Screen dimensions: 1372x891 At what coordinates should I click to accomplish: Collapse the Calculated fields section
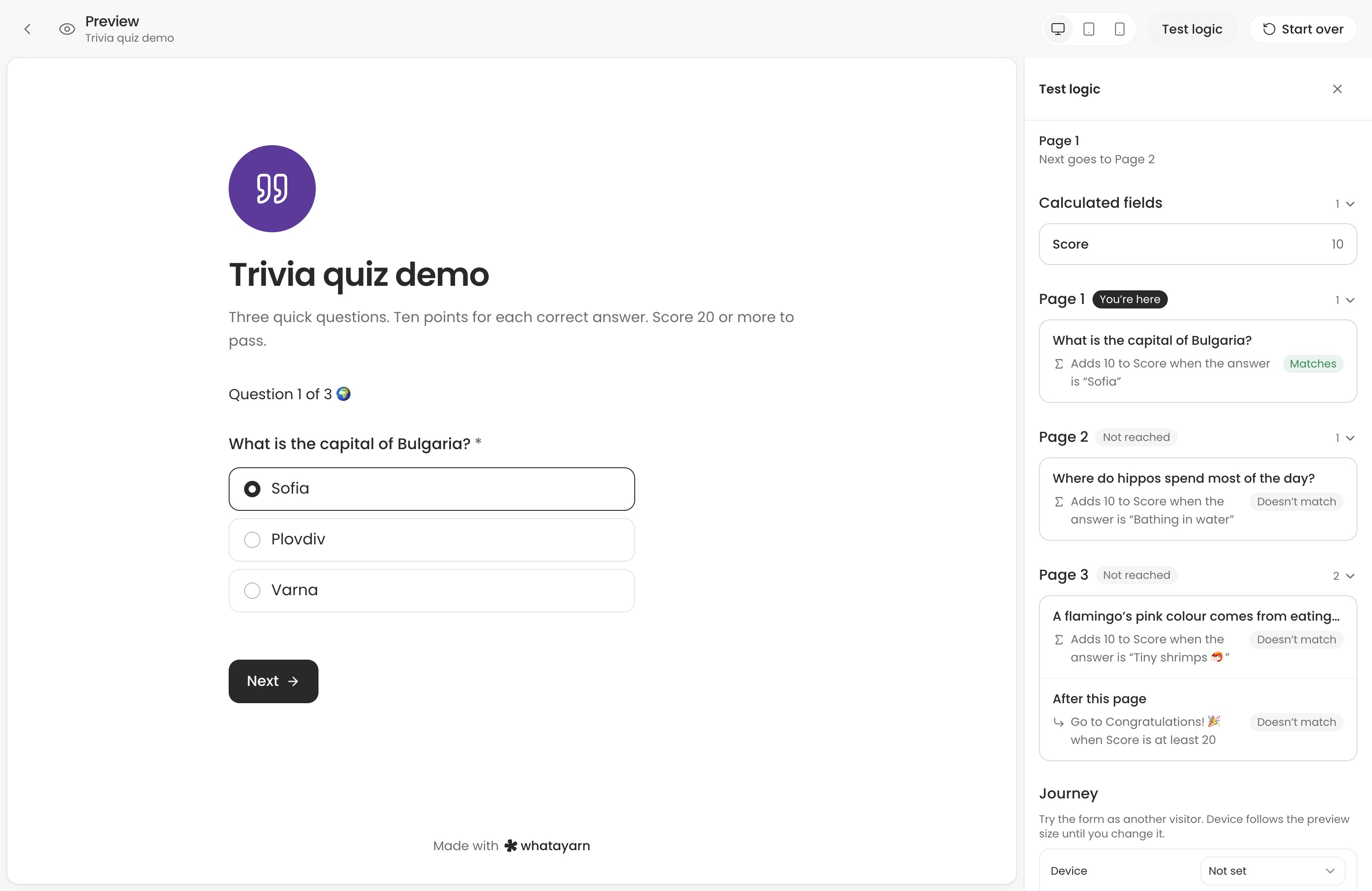click(x=1344, y=203)
